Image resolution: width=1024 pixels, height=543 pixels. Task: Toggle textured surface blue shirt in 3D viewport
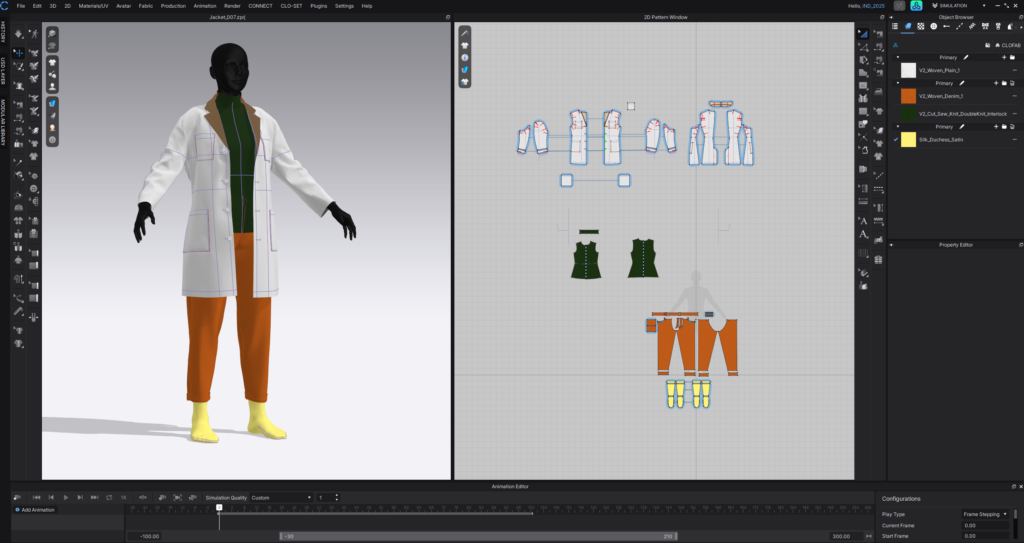(52, 103)
